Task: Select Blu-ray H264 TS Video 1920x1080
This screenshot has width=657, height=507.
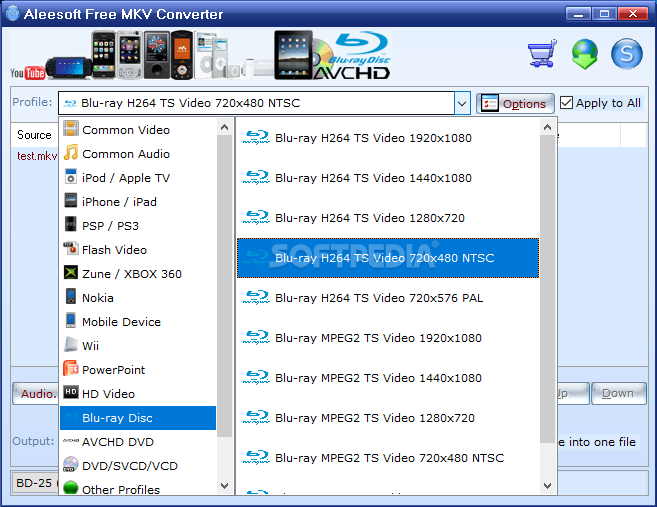Action: point(388,138)
